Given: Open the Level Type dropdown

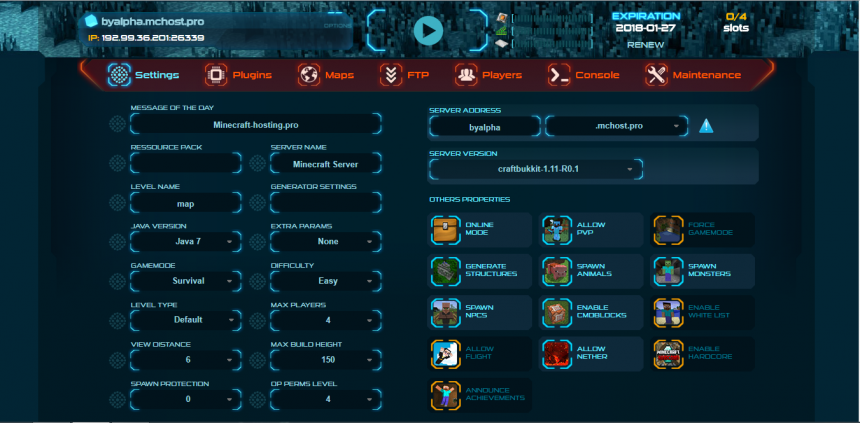Looking at the screenshot, I should (x=185, y=320).
